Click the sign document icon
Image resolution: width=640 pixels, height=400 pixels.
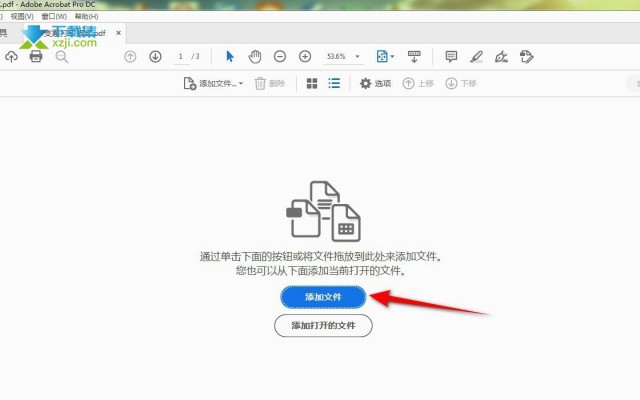(x=501, y=56)
